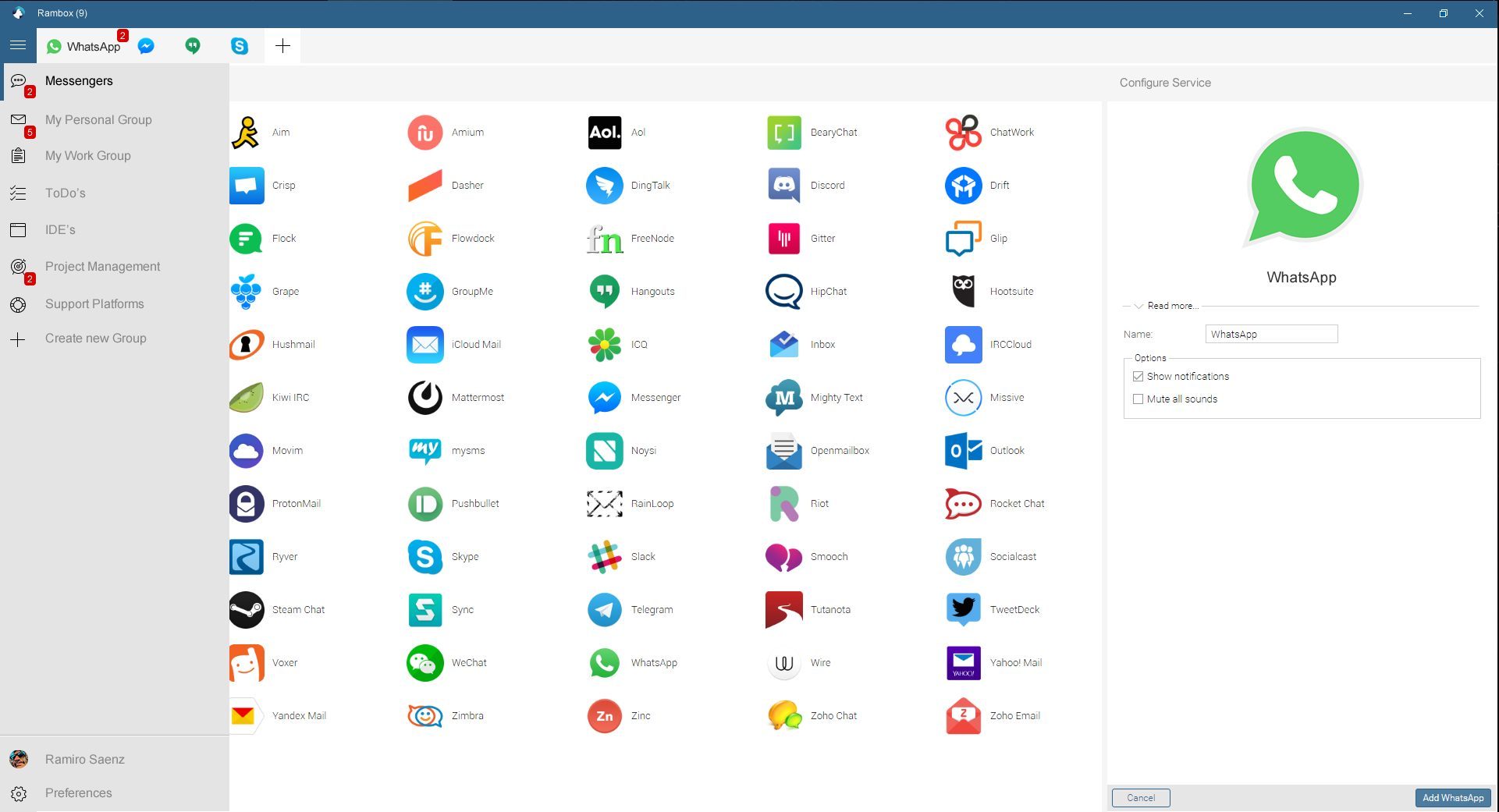Screen dimensions: 1499x812
Task: Uncheck the Show notifications checkbox
Action: (1138, 377)
